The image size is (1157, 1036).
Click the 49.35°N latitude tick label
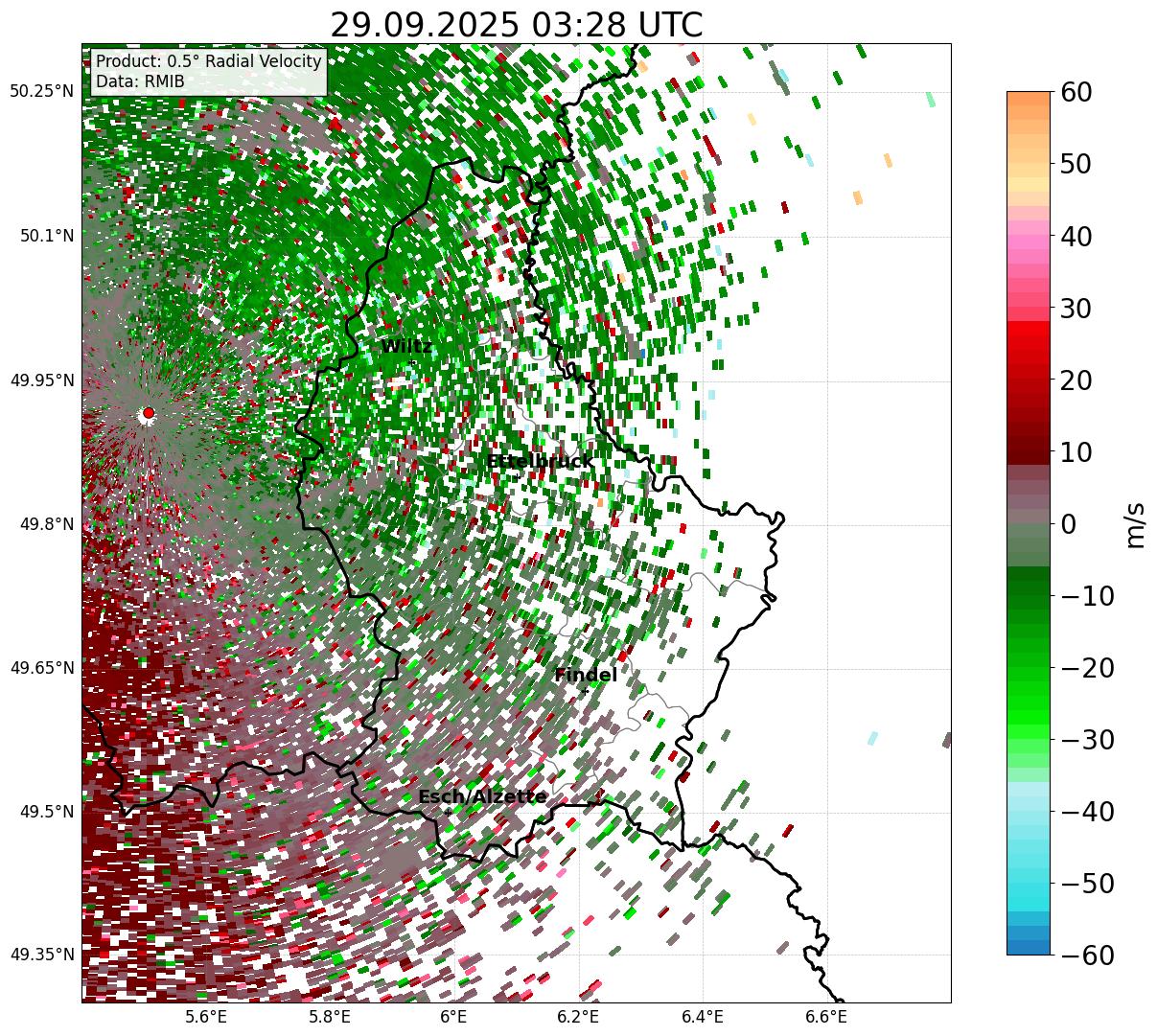pos(41,955)
